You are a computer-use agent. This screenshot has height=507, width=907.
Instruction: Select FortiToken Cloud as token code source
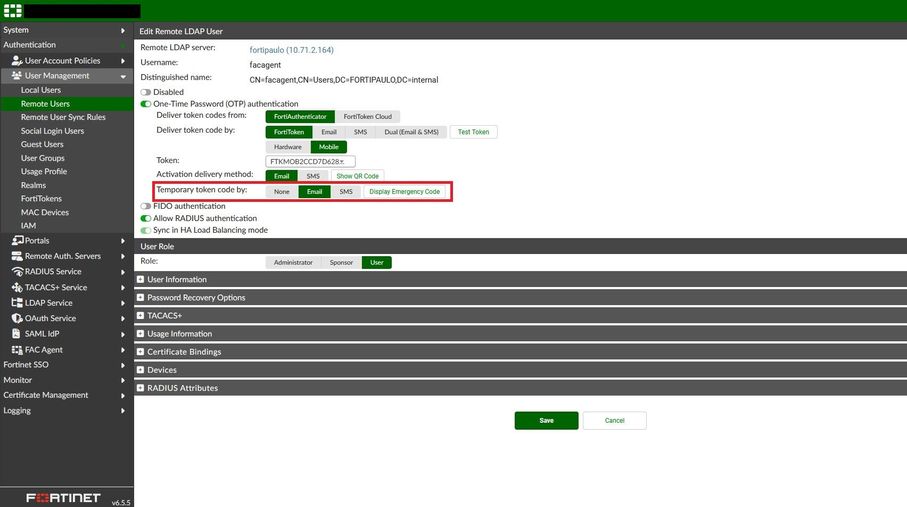click(367, 116)
